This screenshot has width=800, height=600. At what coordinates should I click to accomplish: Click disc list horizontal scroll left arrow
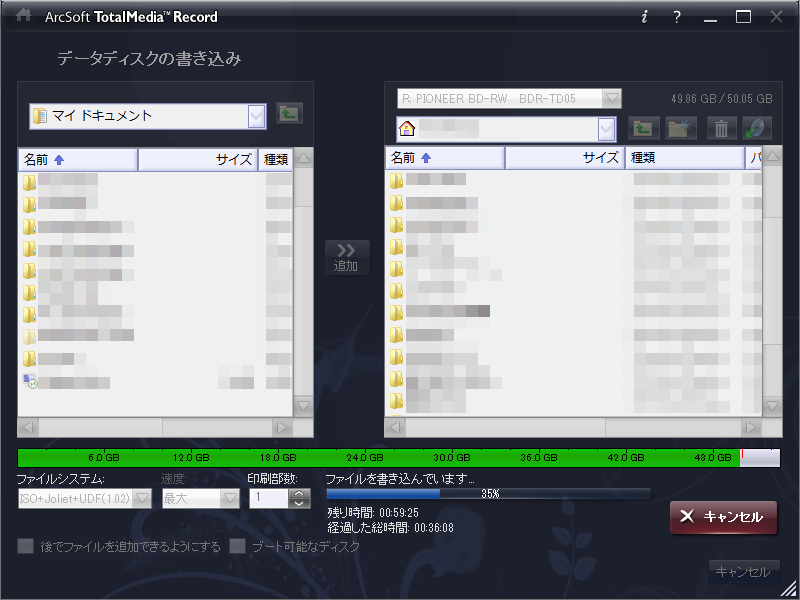pyautogui.click(x=395, y=428)
